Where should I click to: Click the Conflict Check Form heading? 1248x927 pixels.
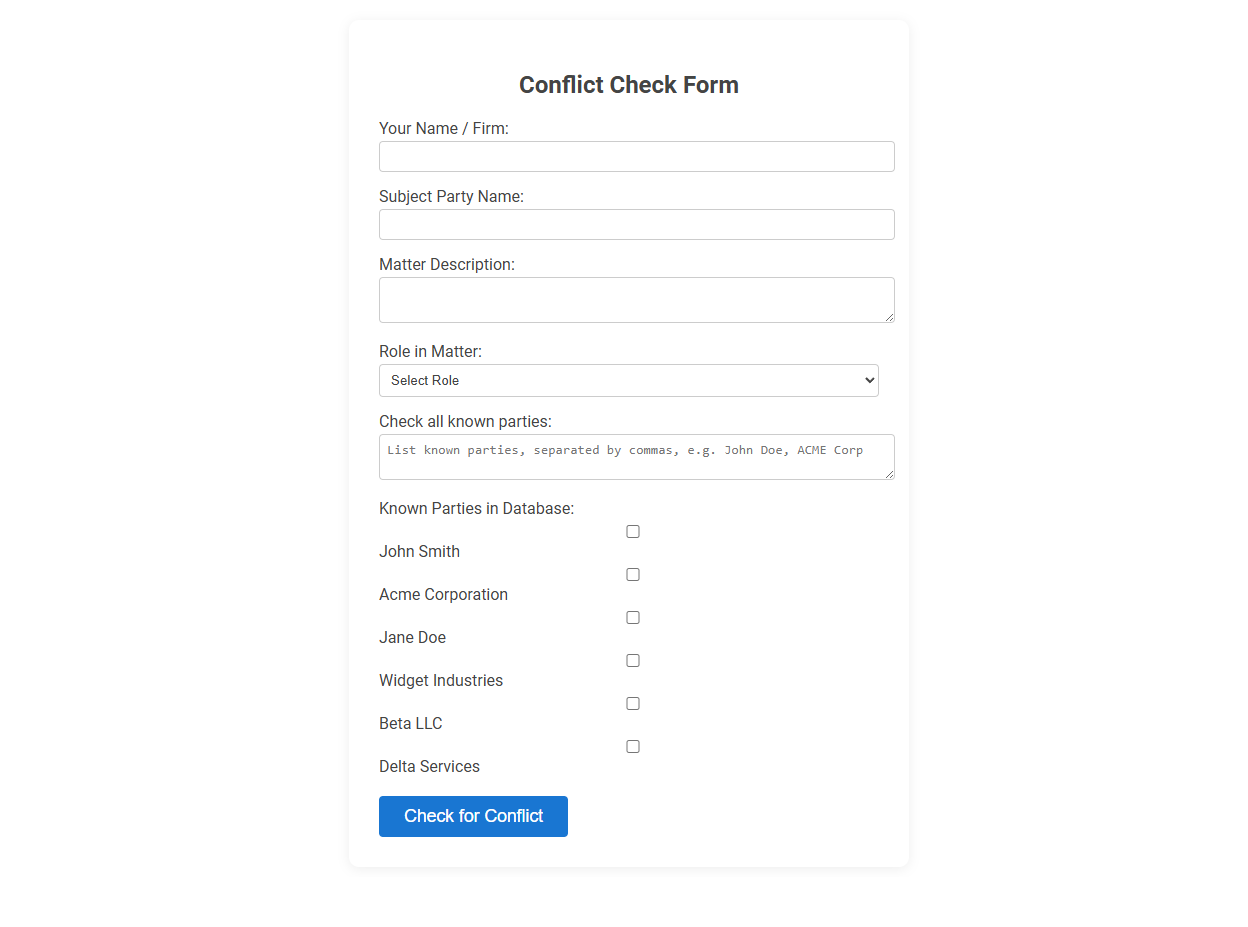pyautogui.click(x=628, y=85)
